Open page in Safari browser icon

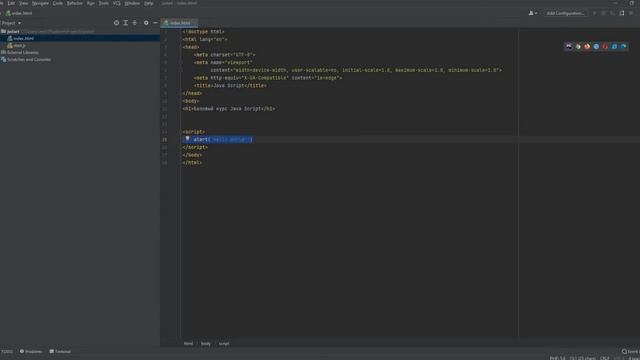pos(596,47)
